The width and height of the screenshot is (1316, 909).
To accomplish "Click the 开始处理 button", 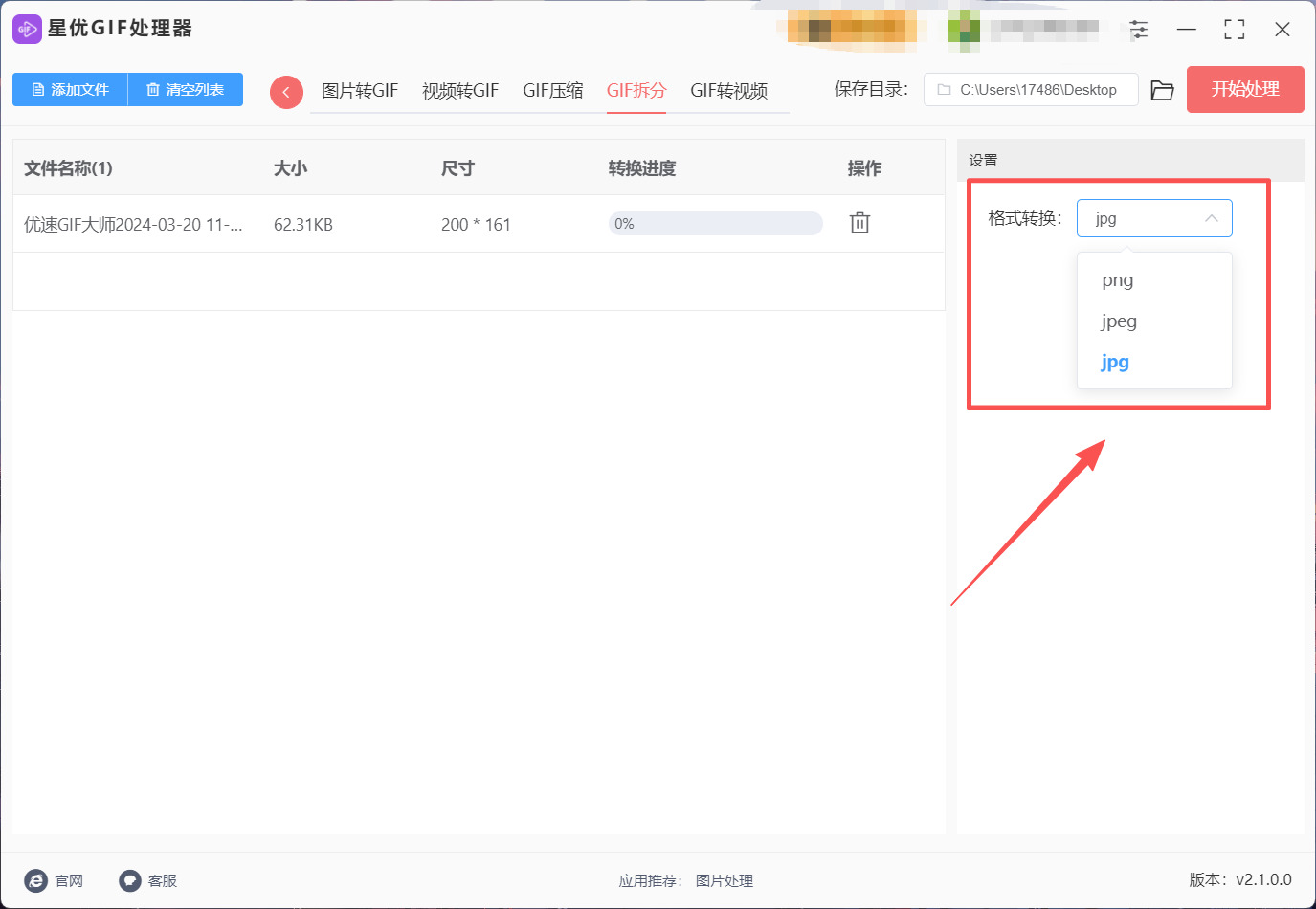I will 1245,89.
